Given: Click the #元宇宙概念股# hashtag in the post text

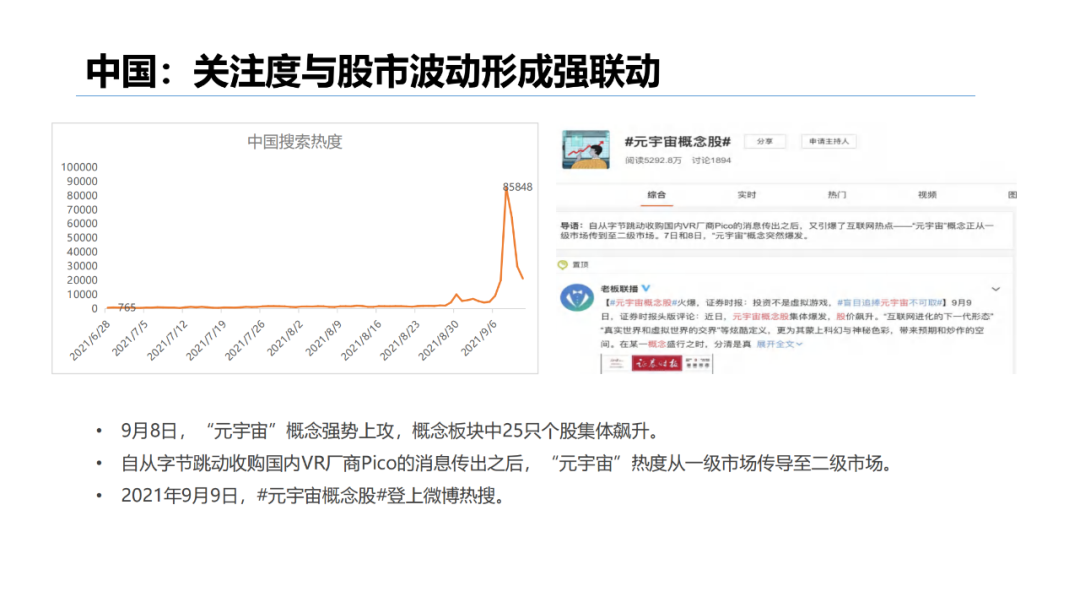Looking at the screenshot, I should click(x=641, y=304).
